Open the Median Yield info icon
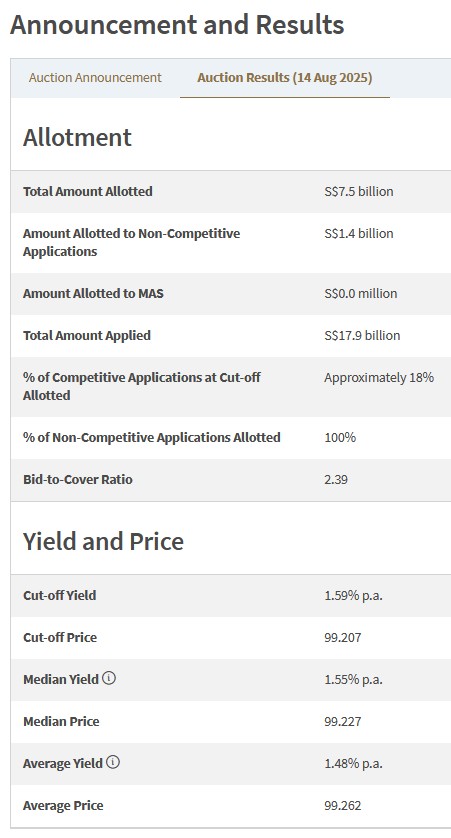 coord(109,678)
